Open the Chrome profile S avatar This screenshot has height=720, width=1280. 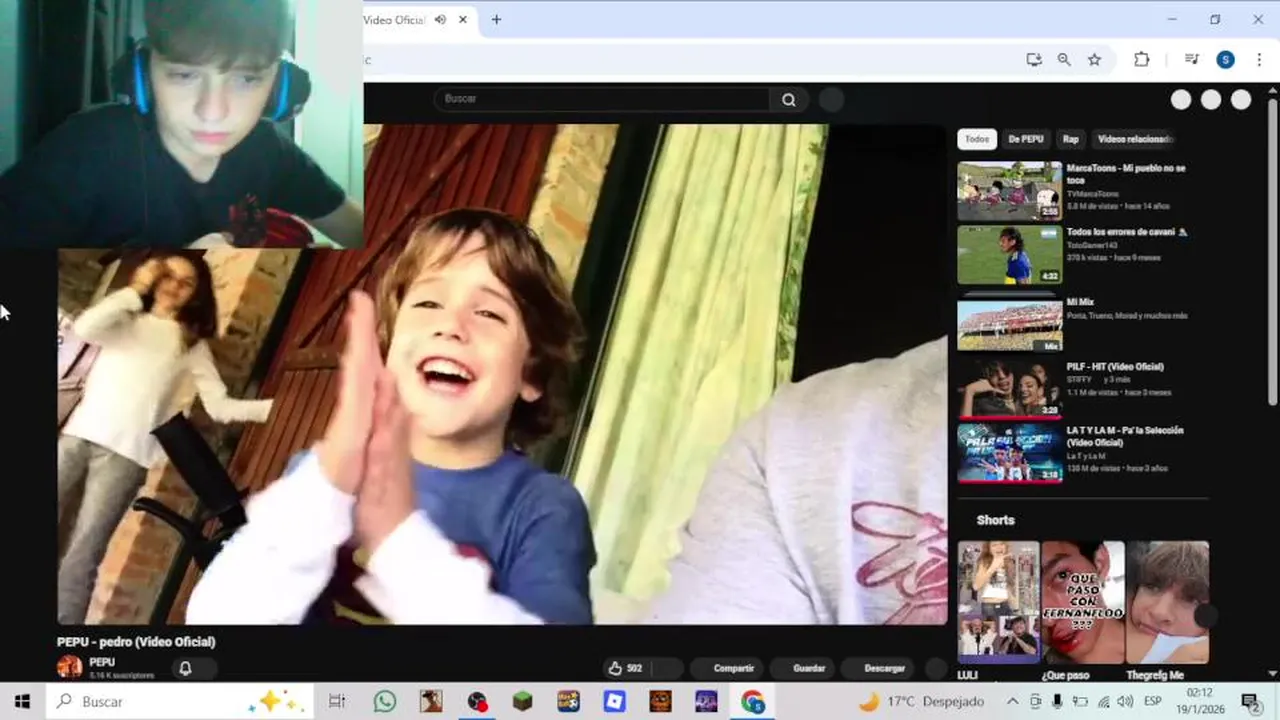1225,60
